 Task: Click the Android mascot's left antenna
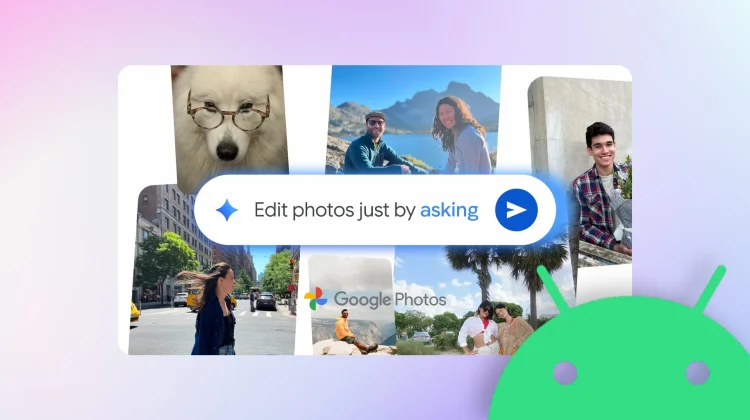pos(549,290)
